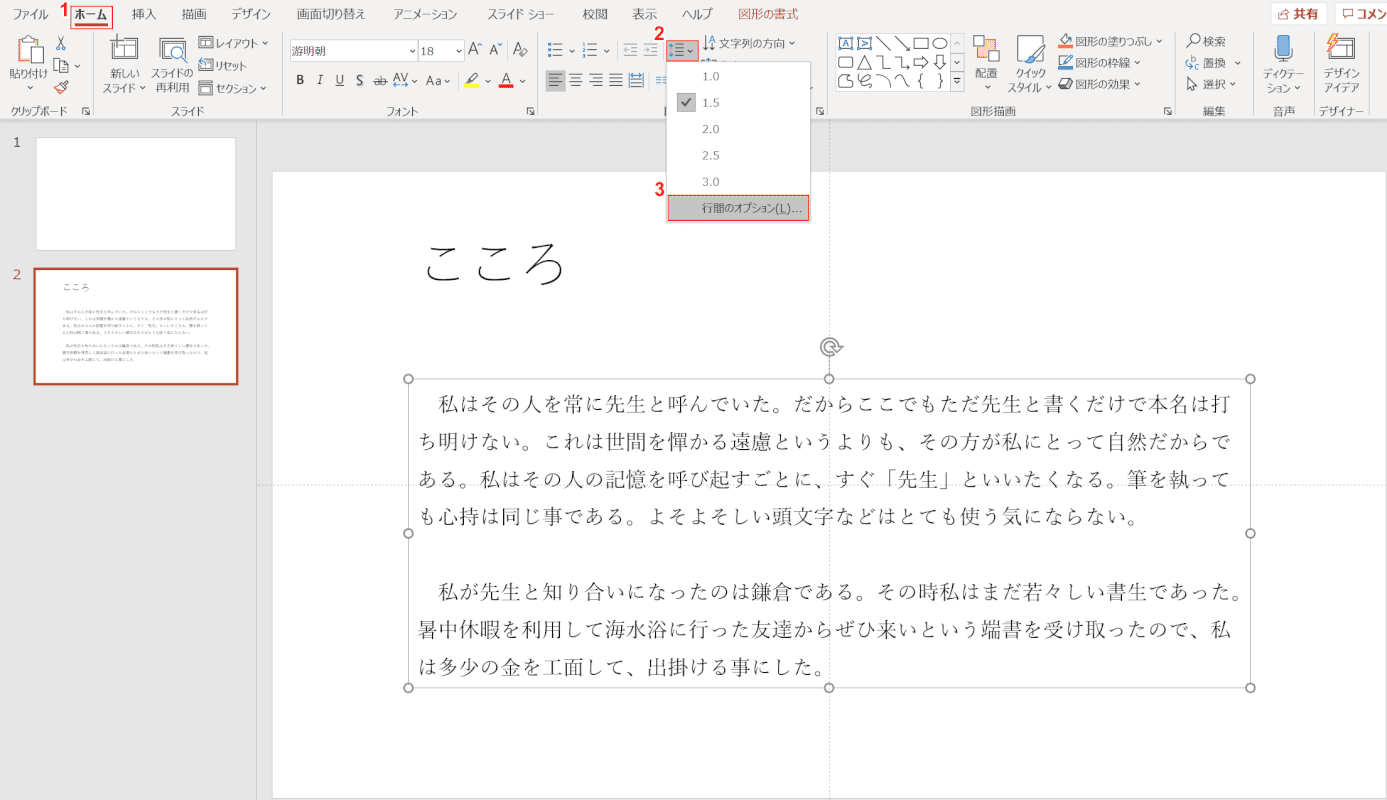Click the Format Painter brush icon

pos(61,88)
